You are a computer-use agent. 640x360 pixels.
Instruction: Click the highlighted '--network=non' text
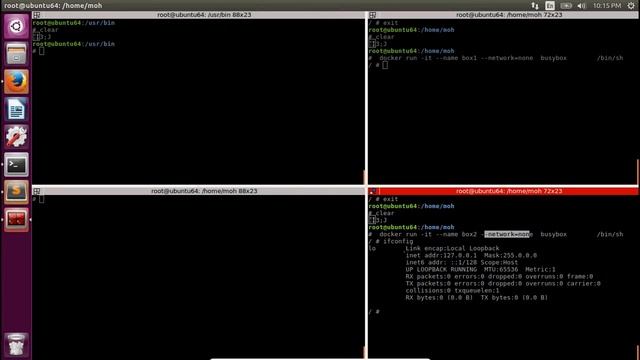pyautogui.click(x=507, y=234)
